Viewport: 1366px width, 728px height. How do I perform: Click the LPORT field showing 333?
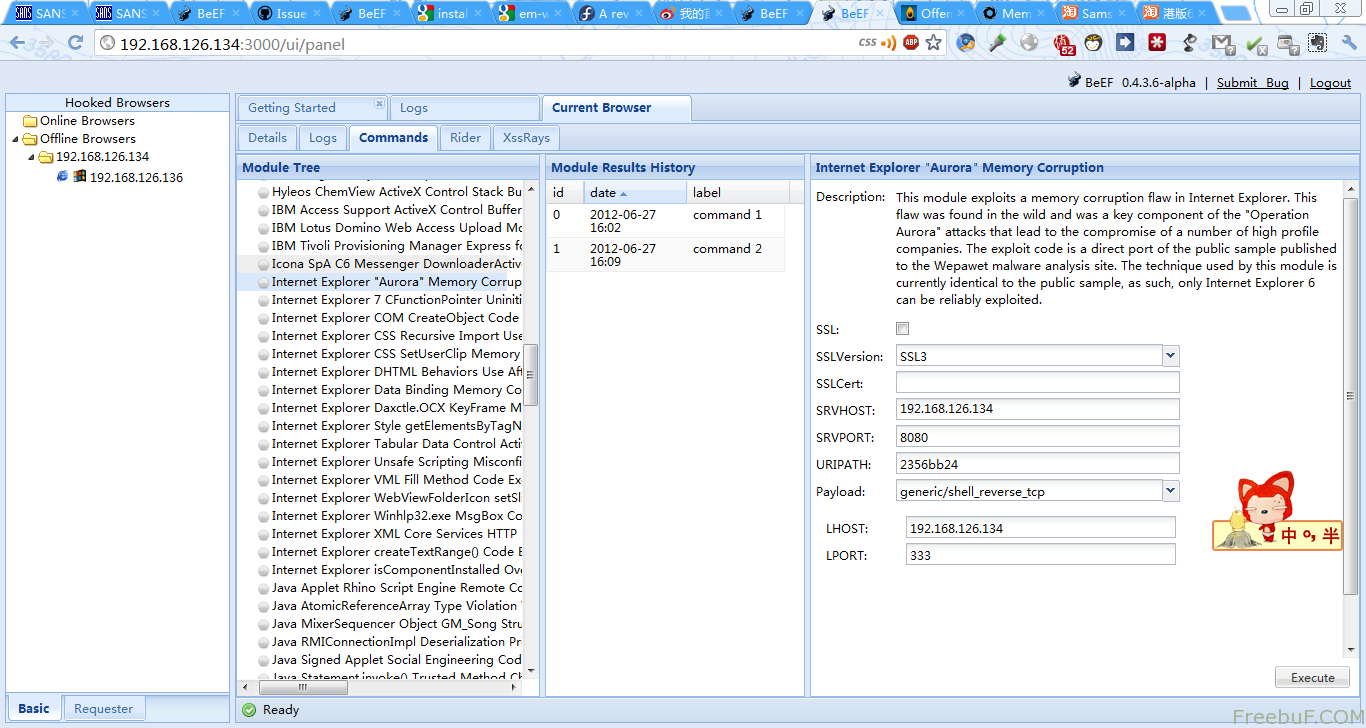[x=1041, y=555]
